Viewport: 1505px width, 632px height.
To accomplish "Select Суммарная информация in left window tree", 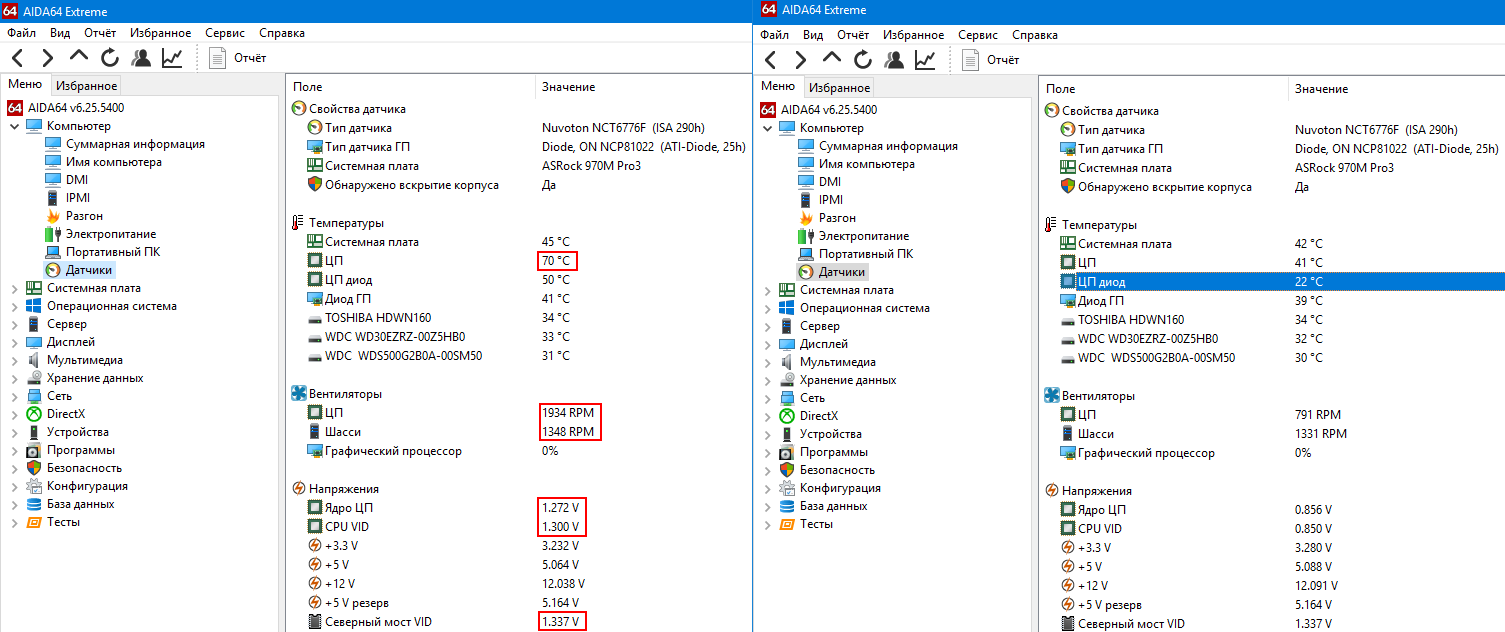I will pyautogui.click(x=135, y=144).
